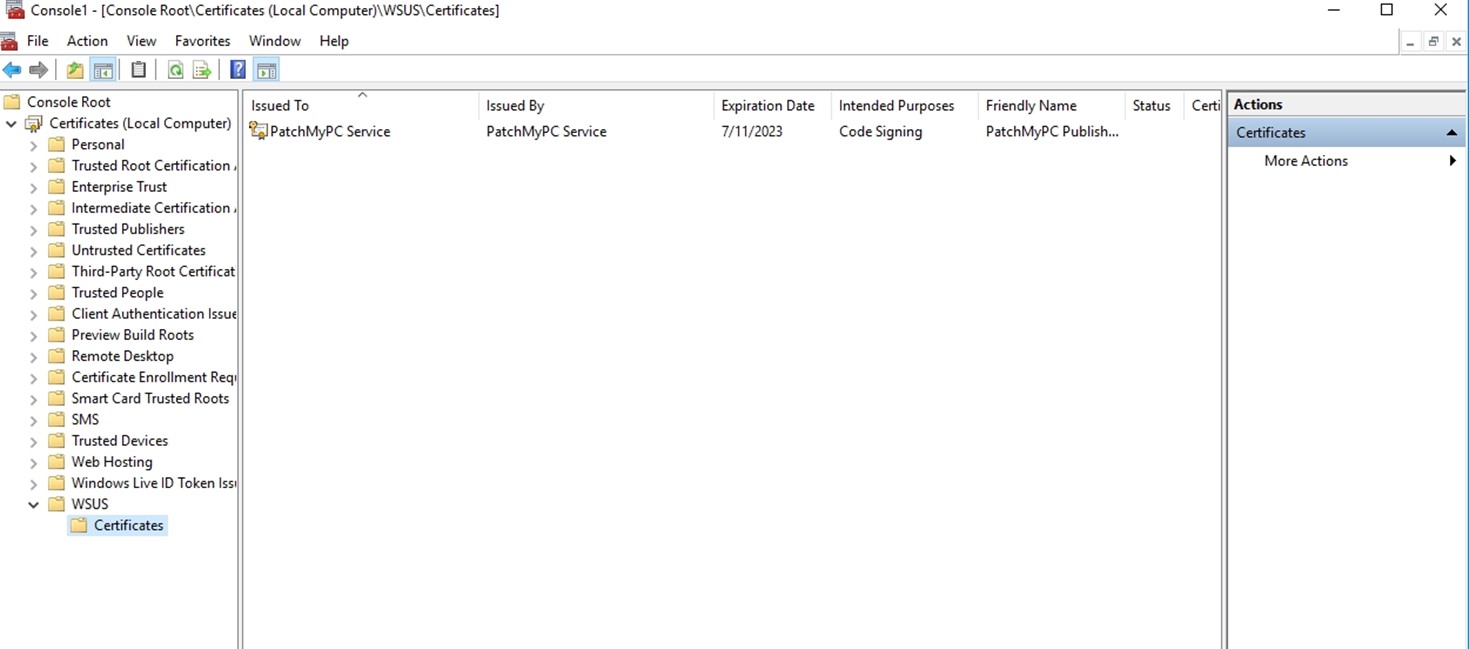Image resolution: width=1469 pixels, height=649 pixels.
Task: Expand Intermediate Certification Authorities node
Action: click(33, 208)
